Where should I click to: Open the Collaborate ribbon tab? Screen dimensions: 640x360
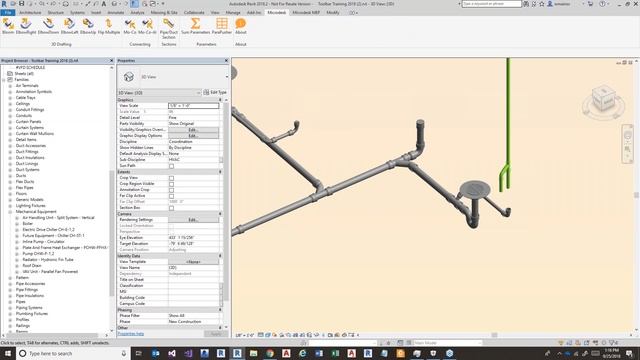pyautogui.click(x=194, y=13)
